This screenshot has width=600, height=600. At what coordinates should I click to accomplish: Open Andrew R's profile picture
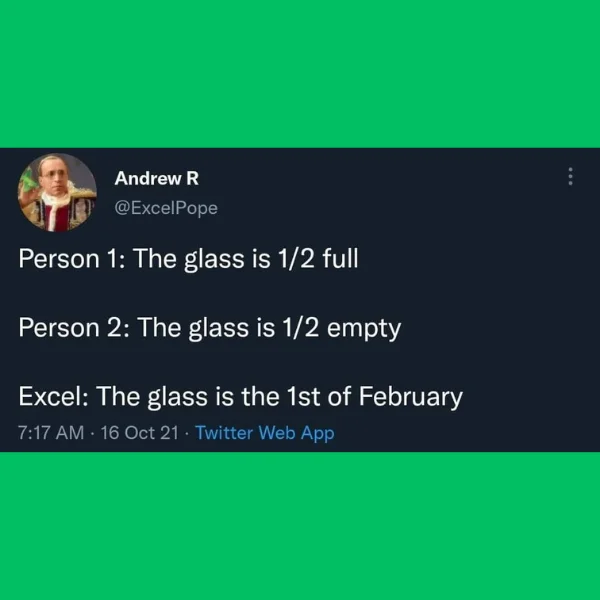57,192
